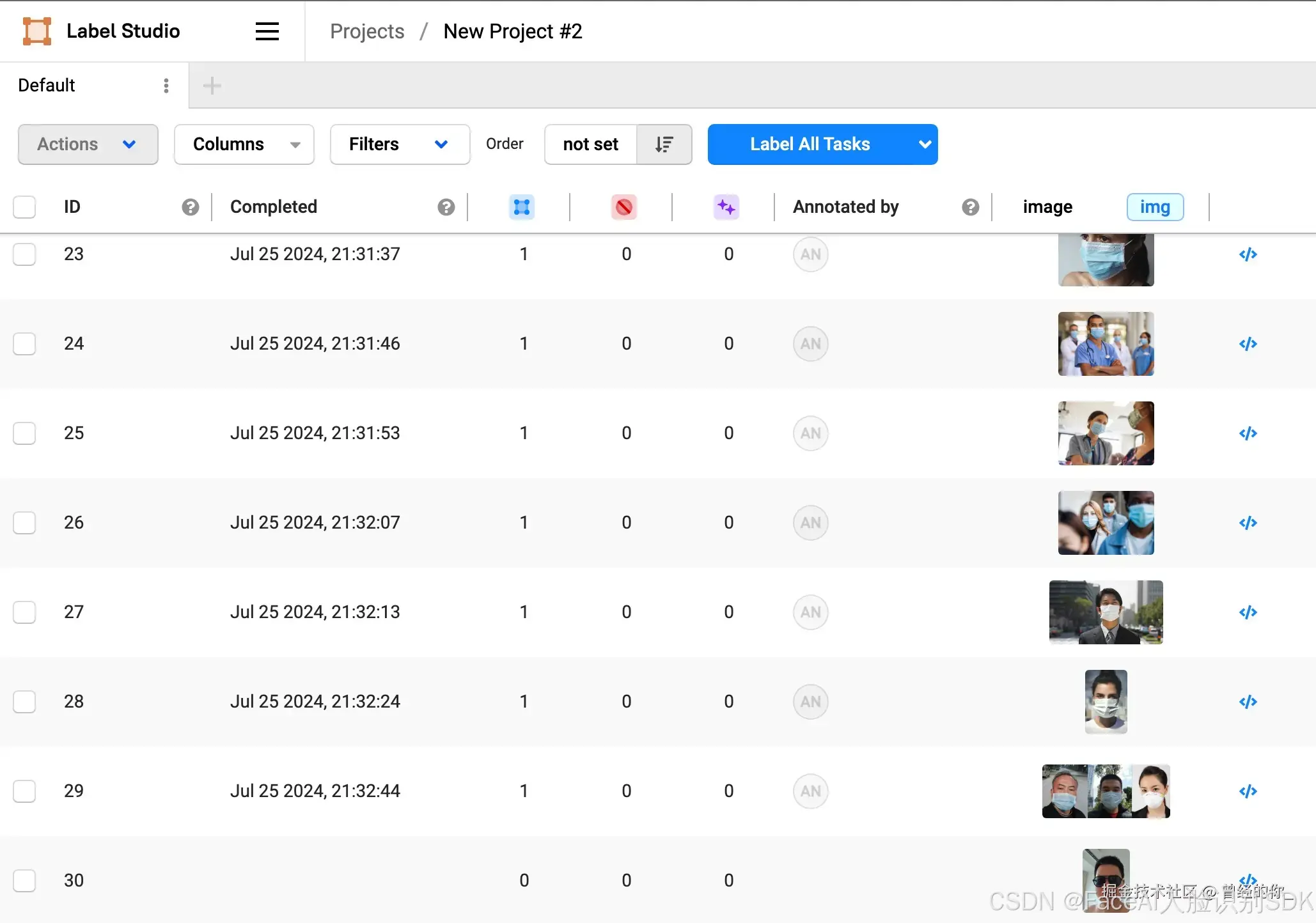Viewport: 1316px width, 923px height.
Task: Add a new tab with plus icon
Action: (x=212, y=86)
